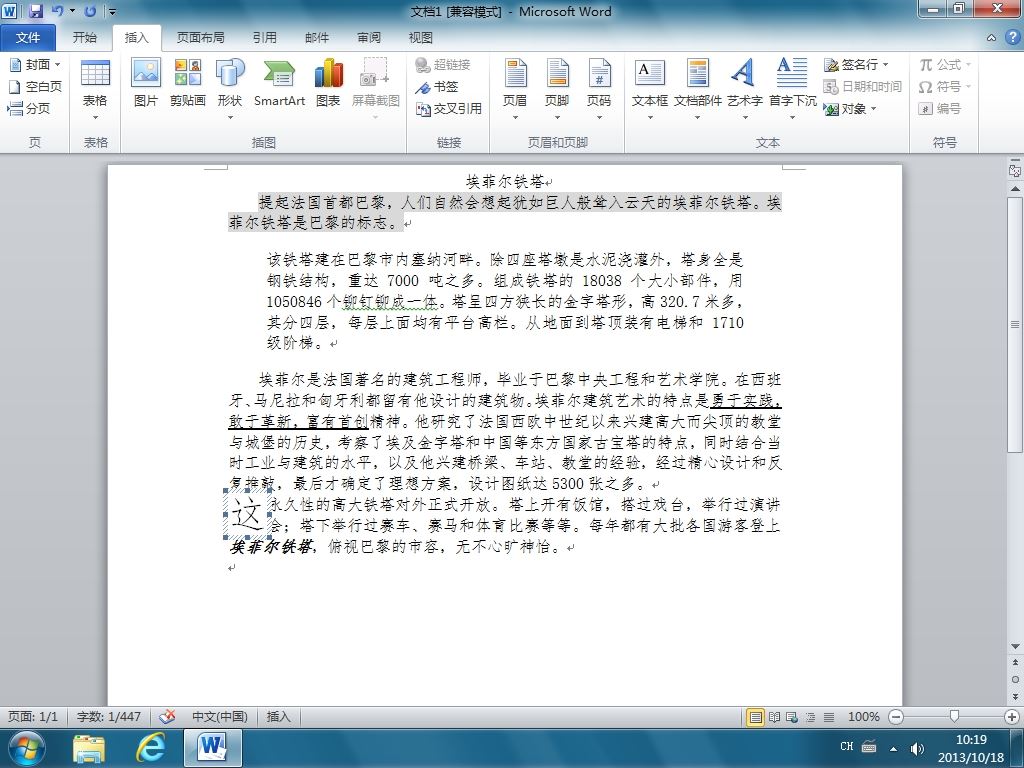Expand the Table (表格) dropdown arrow
This screenshot has height=768, width=1024.
[x=95, y=118]
